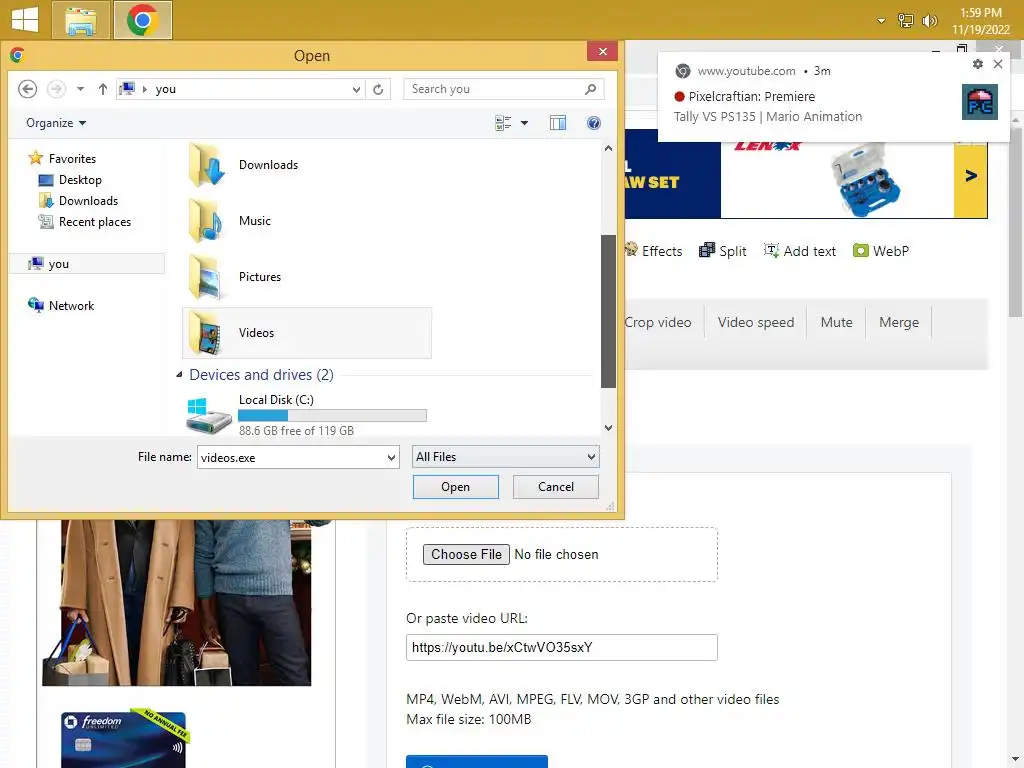Show hidden tray icons arrow

pyautogui.click(x=881, y=21)
